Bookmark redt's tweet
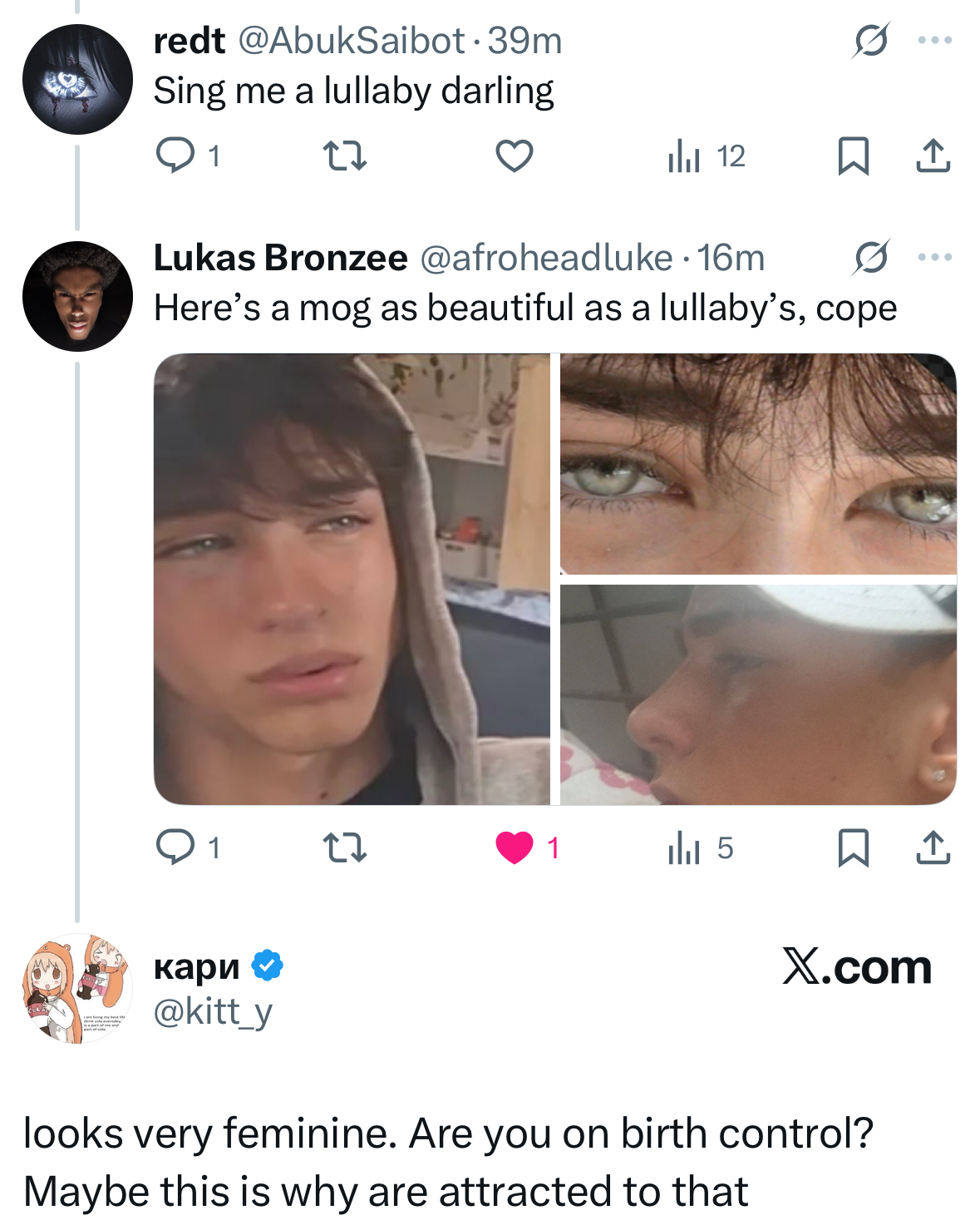 (x=853, y=156)
